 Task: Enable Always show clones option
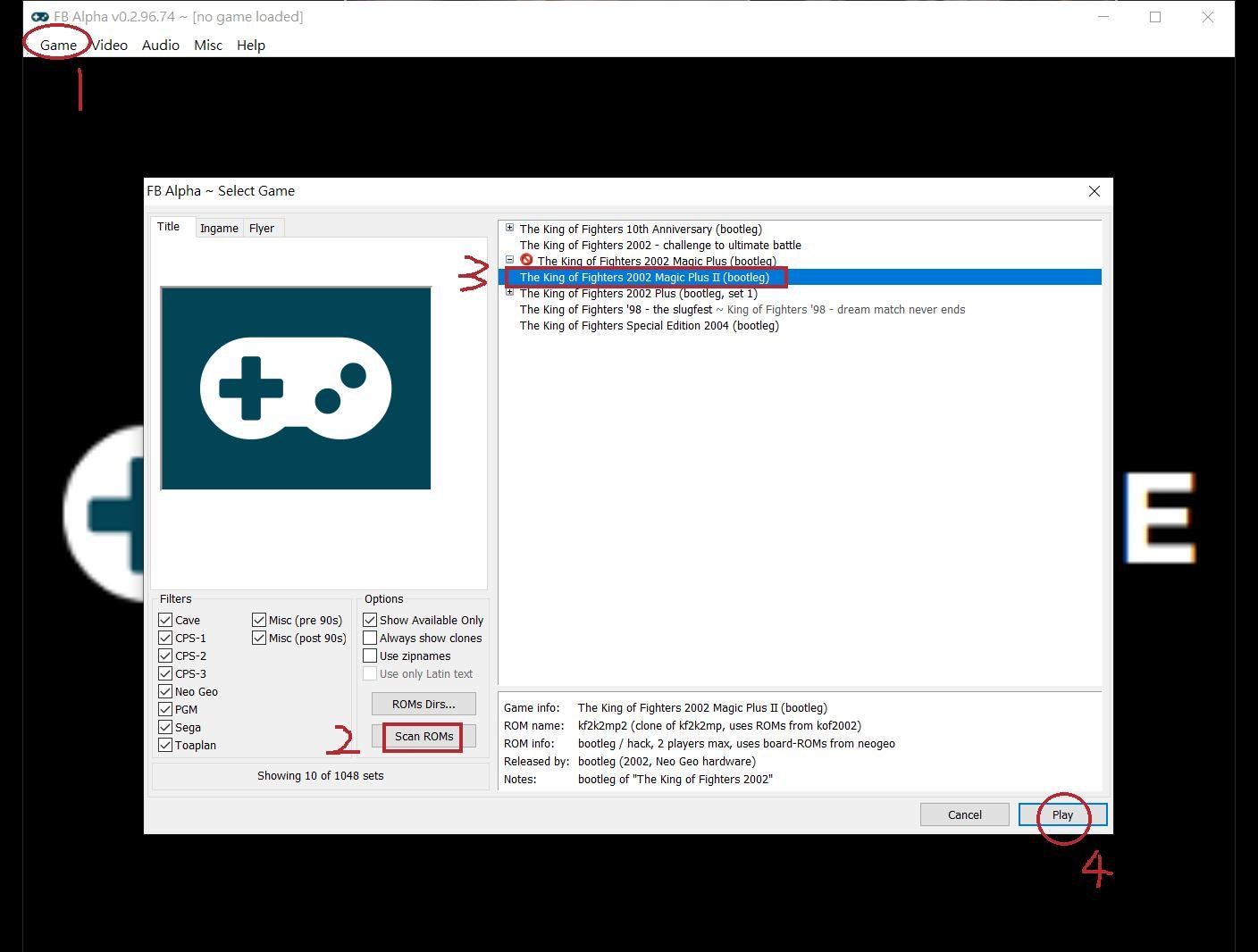(370, 638)
